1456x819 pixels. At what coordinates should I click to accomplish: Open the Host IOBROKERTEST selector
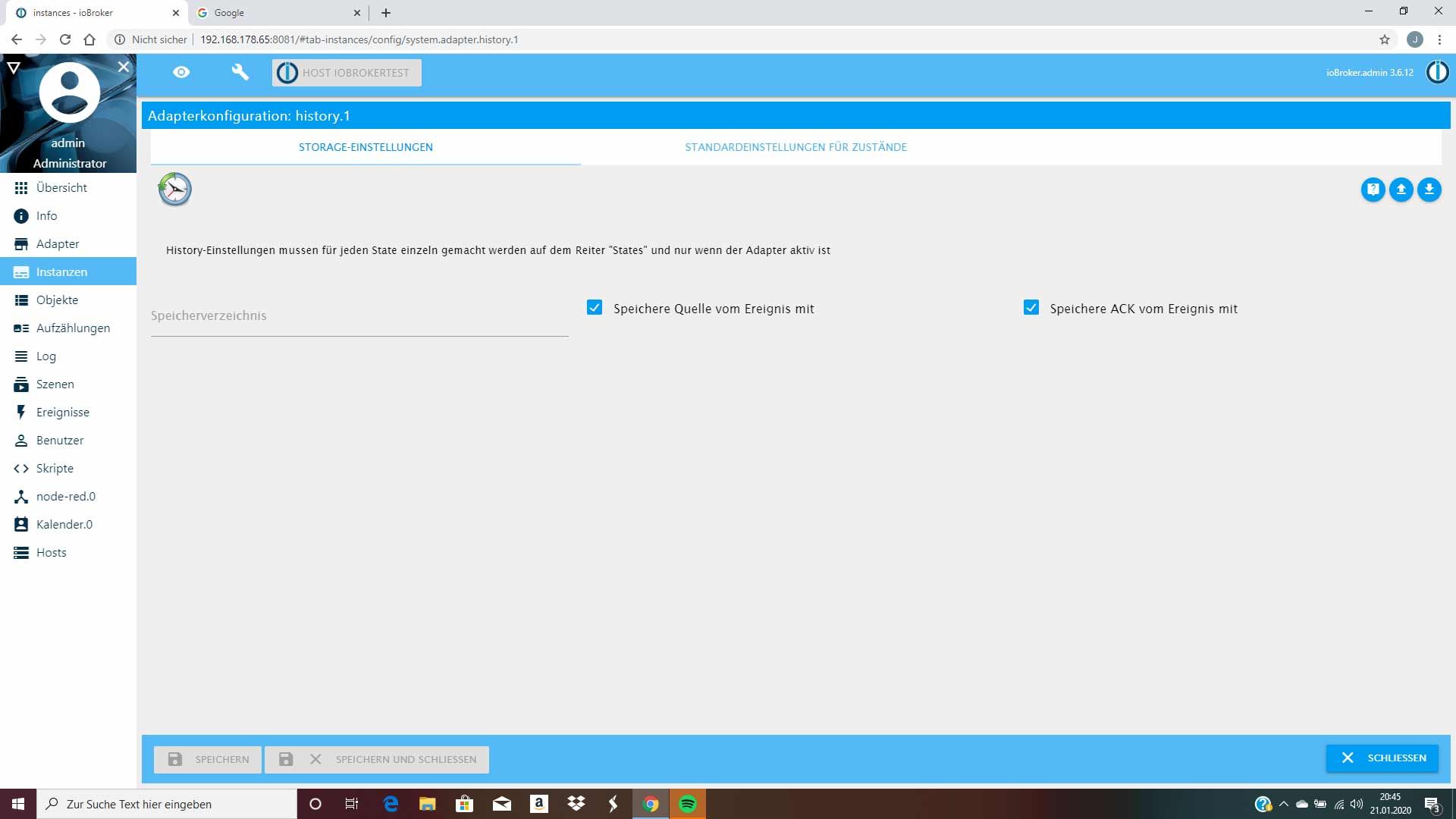coord(347,73)
